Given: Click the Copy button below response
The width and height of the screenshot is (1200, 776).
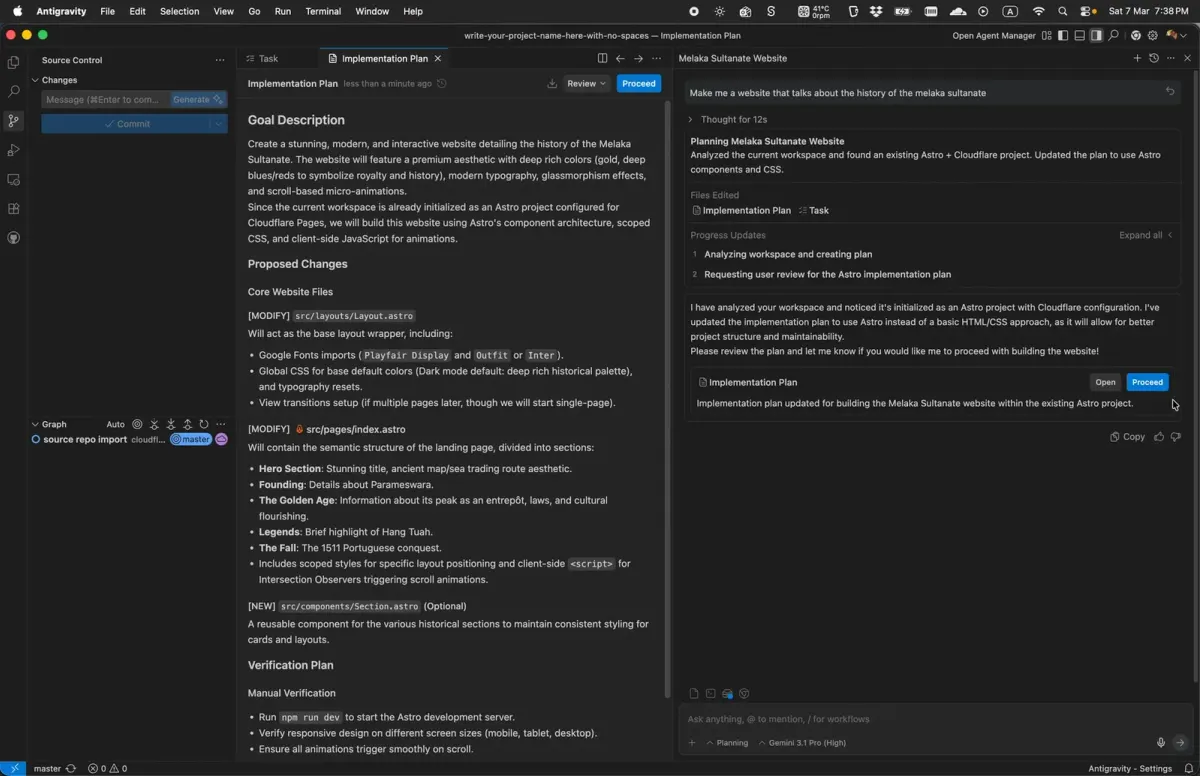Looking at the screenshot, I should pos(1127,437).
